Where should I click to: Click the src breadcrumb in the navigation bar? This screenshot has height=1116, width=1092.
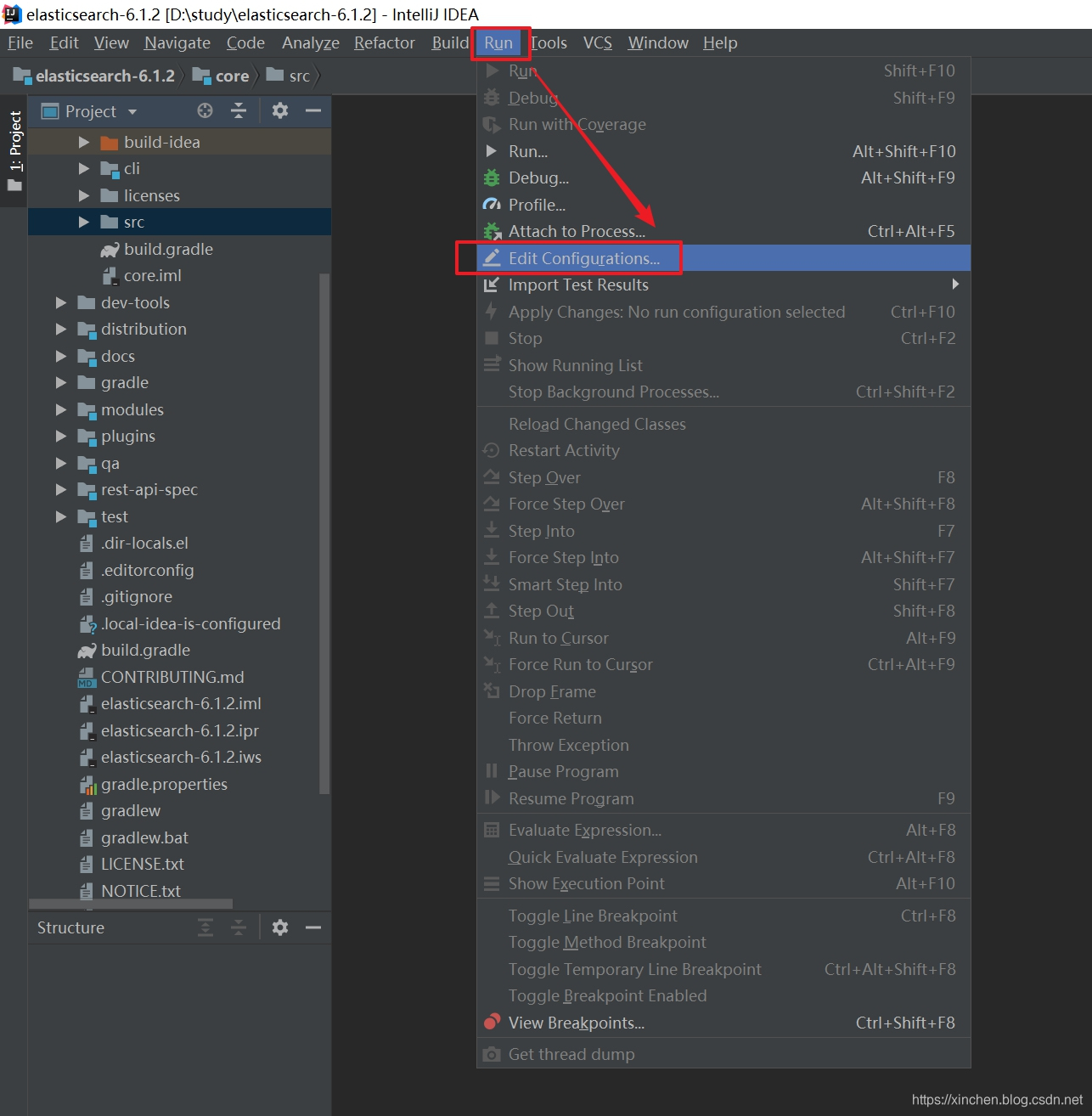tap(289, 76)
